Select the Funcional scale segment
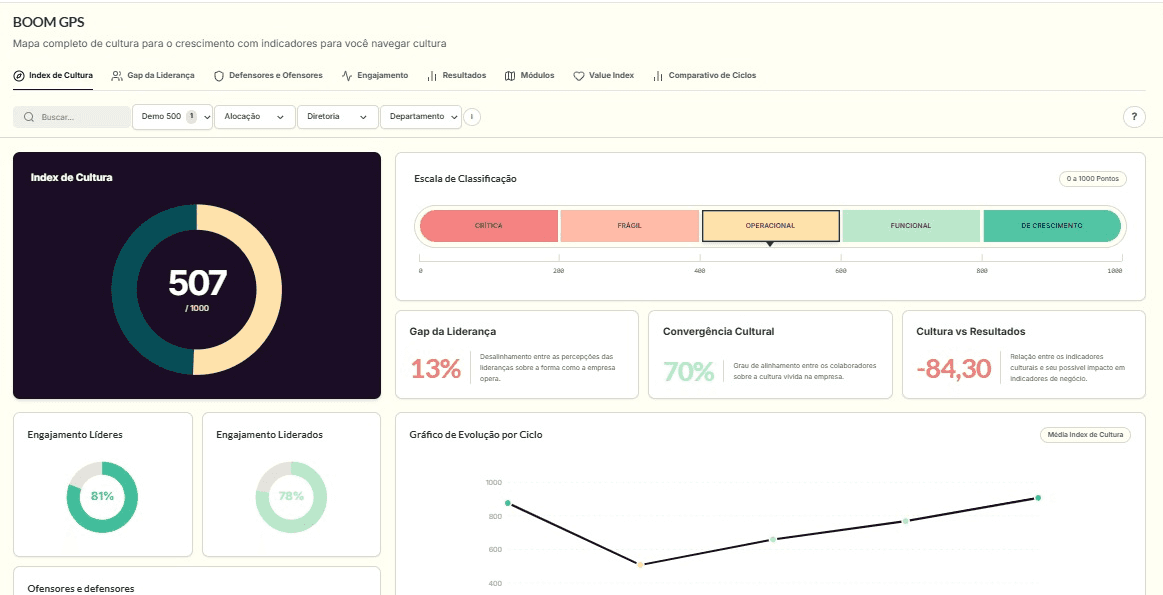Viewport: 1163px width, 595px height. click(x=912, y=226)
